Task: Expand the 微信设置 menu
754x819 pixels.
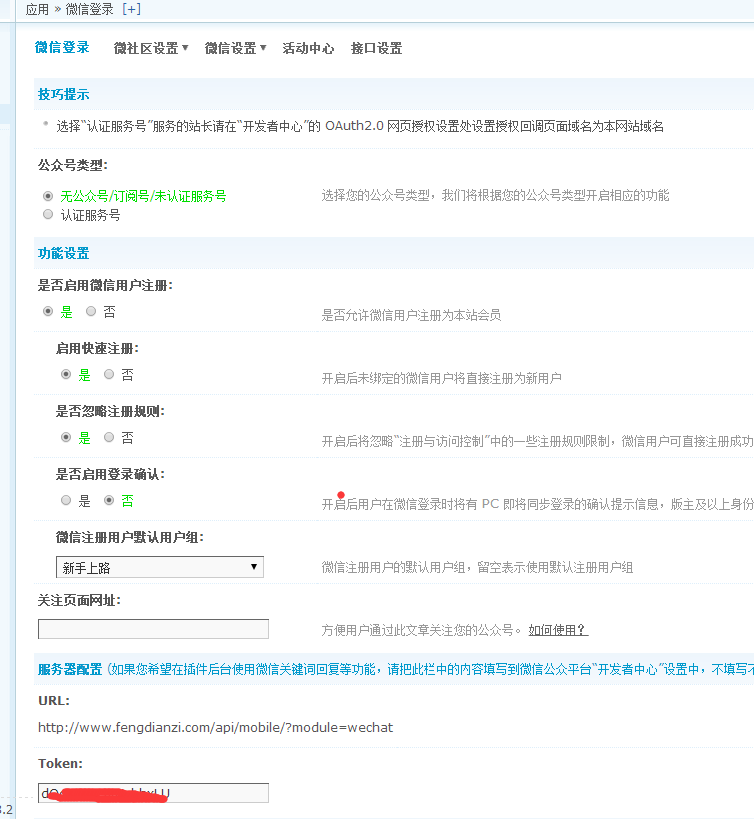Action: point(235,48)
